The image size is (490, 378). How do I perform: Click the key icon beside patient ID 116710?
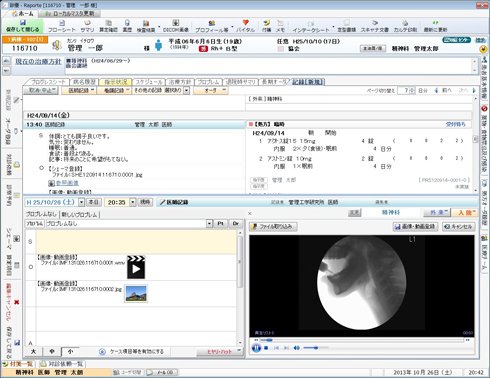click(x=57, y=45)
